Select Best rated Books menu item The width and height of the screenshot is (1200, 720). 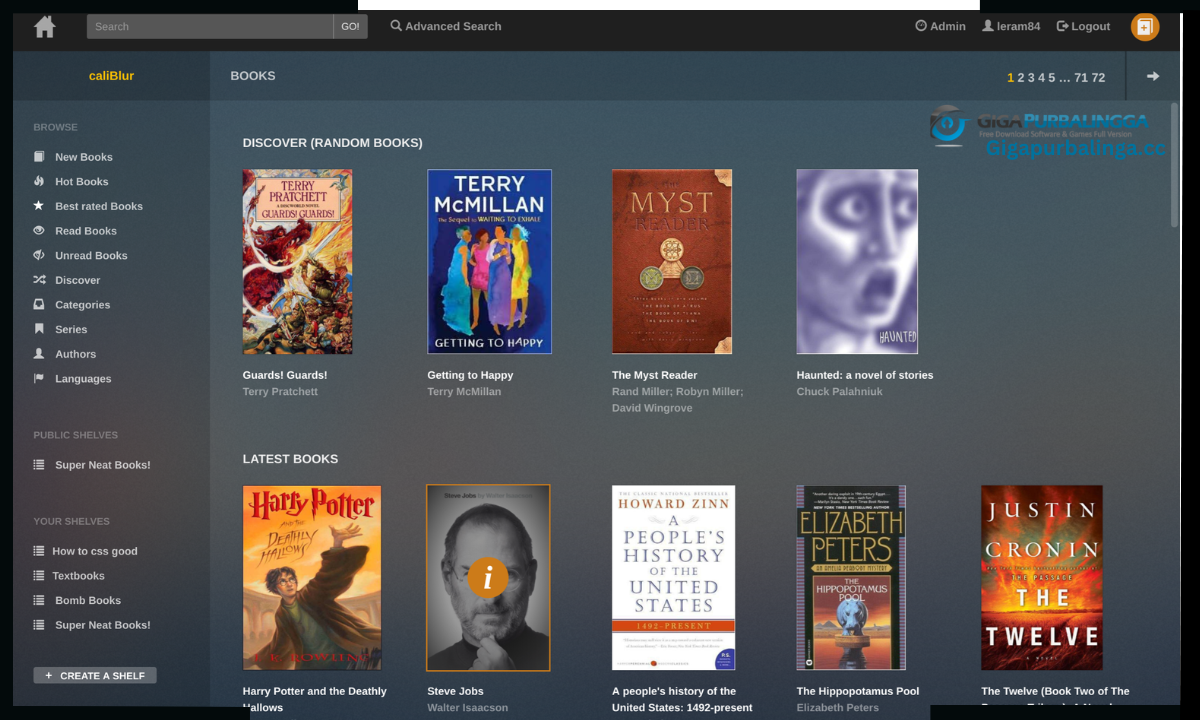click(99, 206)
